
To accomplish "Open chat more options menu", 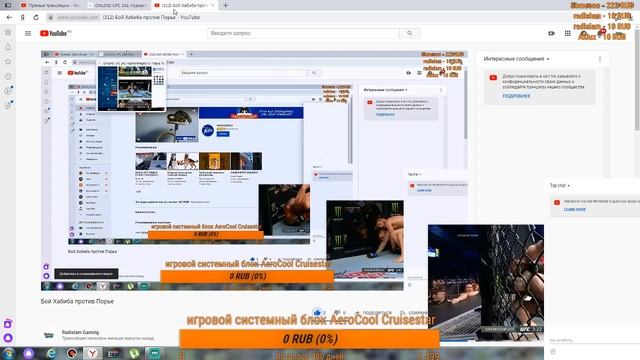I will point(600,59).
